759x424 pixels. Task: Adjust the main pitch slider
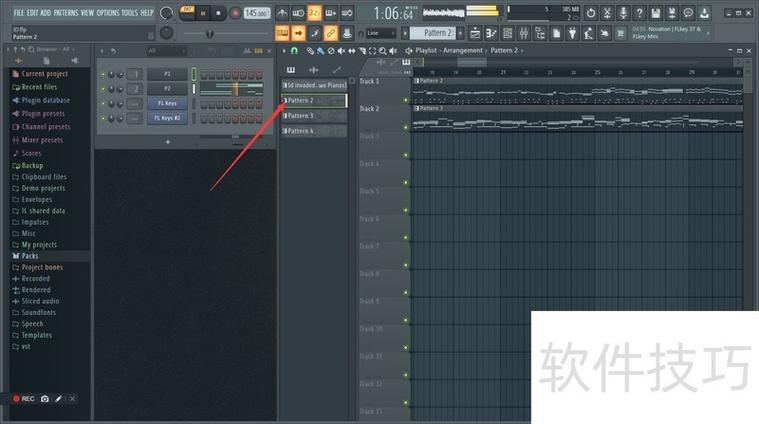pyautogui.click(x=210, y=33)
